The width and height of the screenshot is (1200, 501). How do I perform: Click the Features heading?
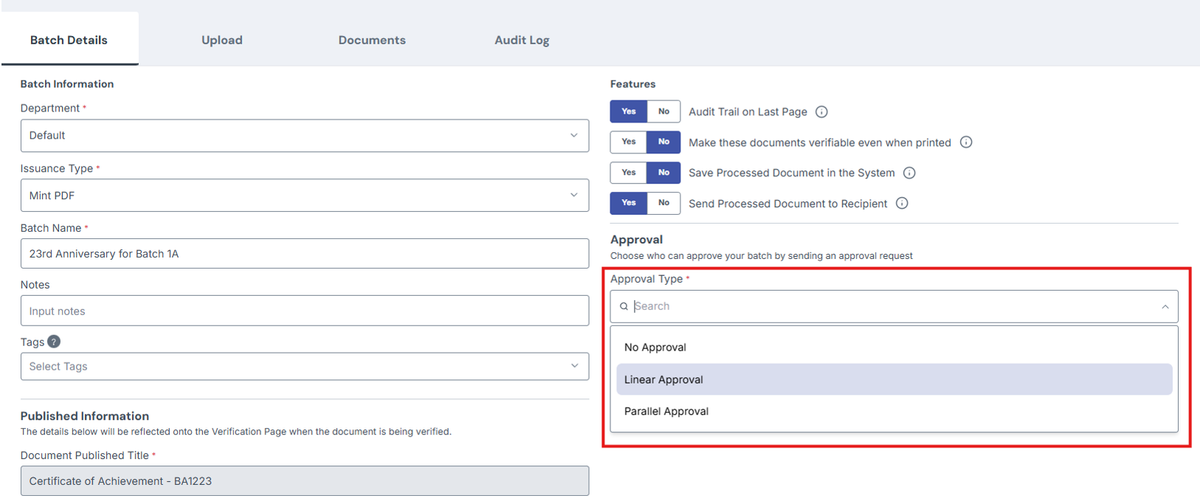tap(633, 84)
